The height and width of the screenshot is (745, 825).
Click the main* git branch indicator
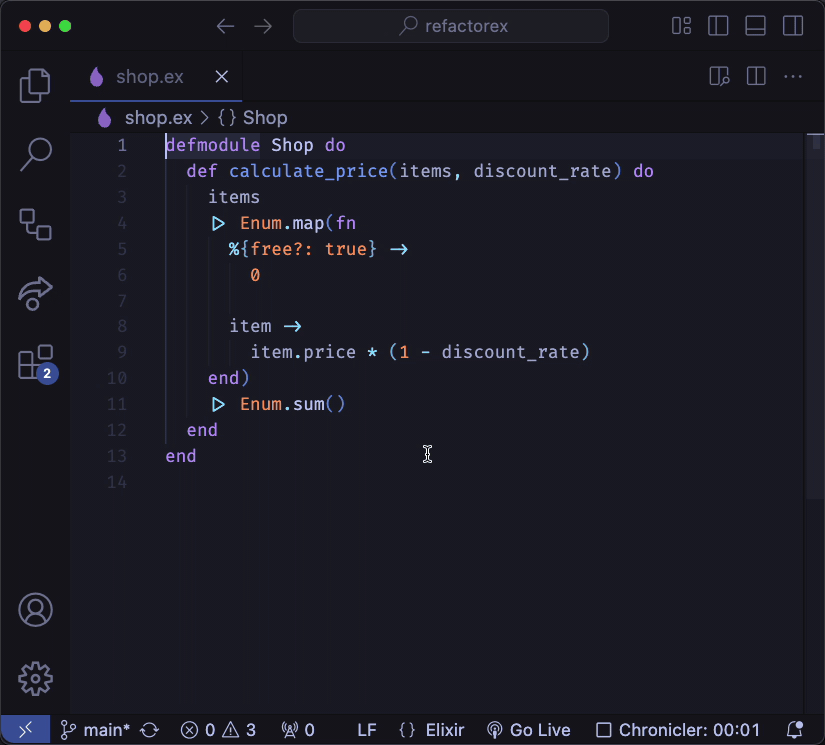tap(96, 730)
